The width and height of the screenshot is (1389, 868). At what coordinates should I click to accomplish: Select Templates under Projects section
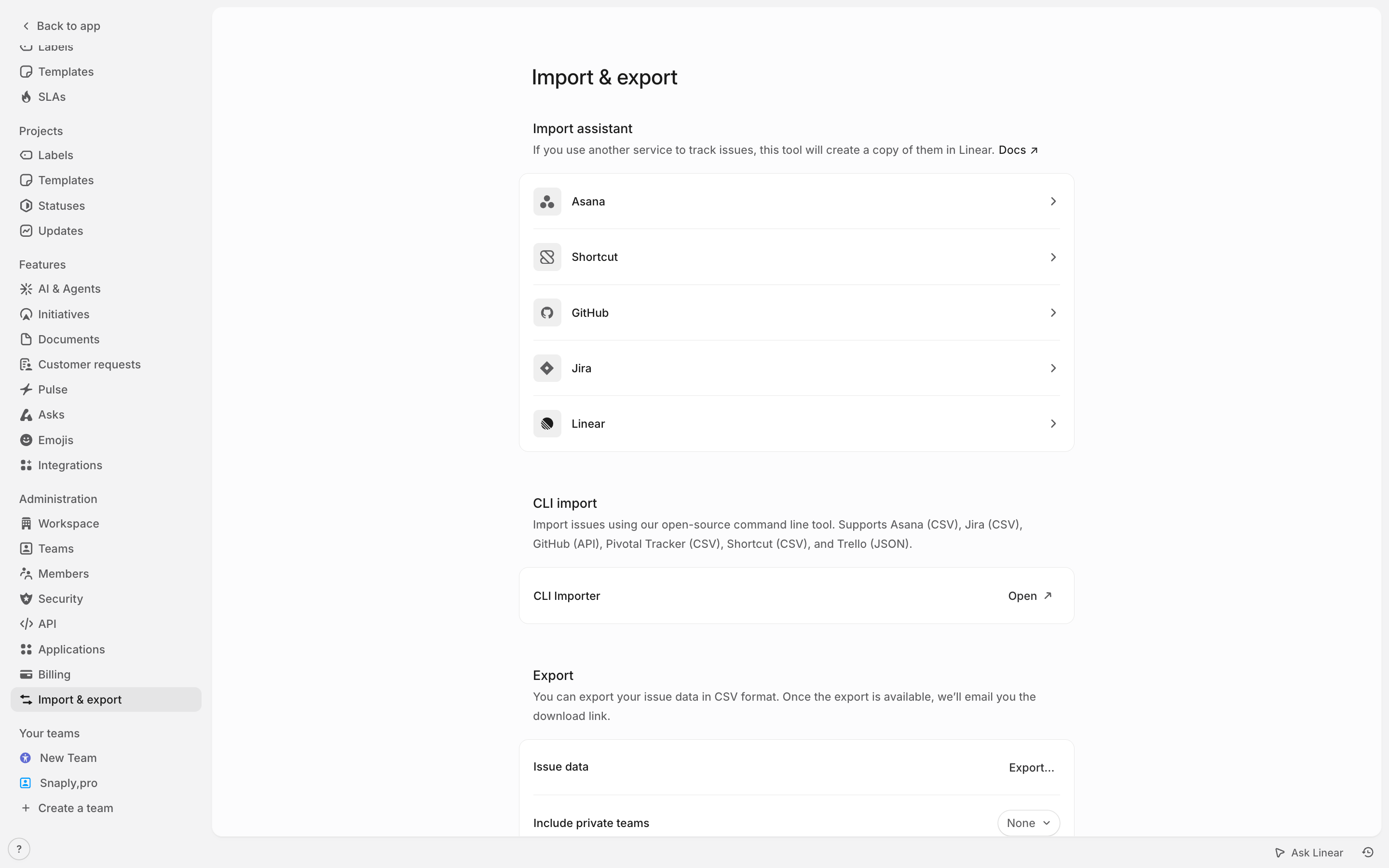coord(106,180)
